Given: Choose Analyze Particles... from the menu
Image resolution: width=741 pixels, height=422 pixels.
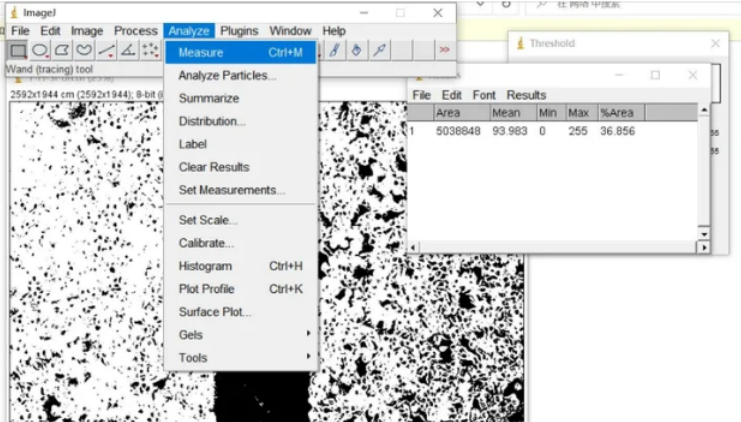Looking at the screenshot, I should click(227, 75).
